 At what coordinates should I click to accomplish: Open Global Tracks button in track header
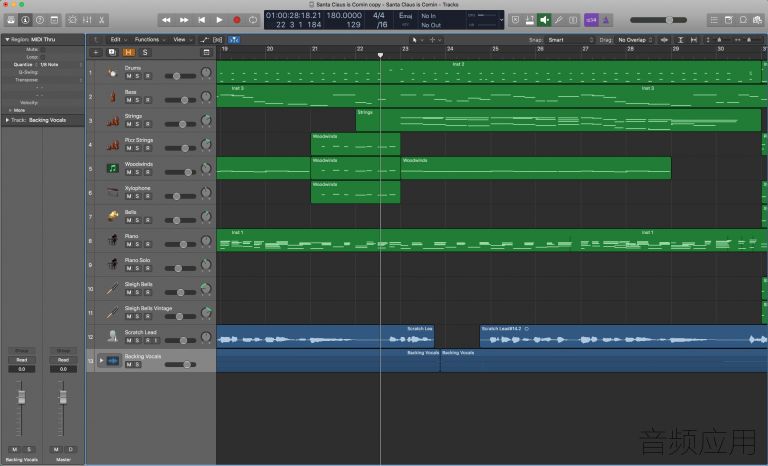tap(206, 52)
